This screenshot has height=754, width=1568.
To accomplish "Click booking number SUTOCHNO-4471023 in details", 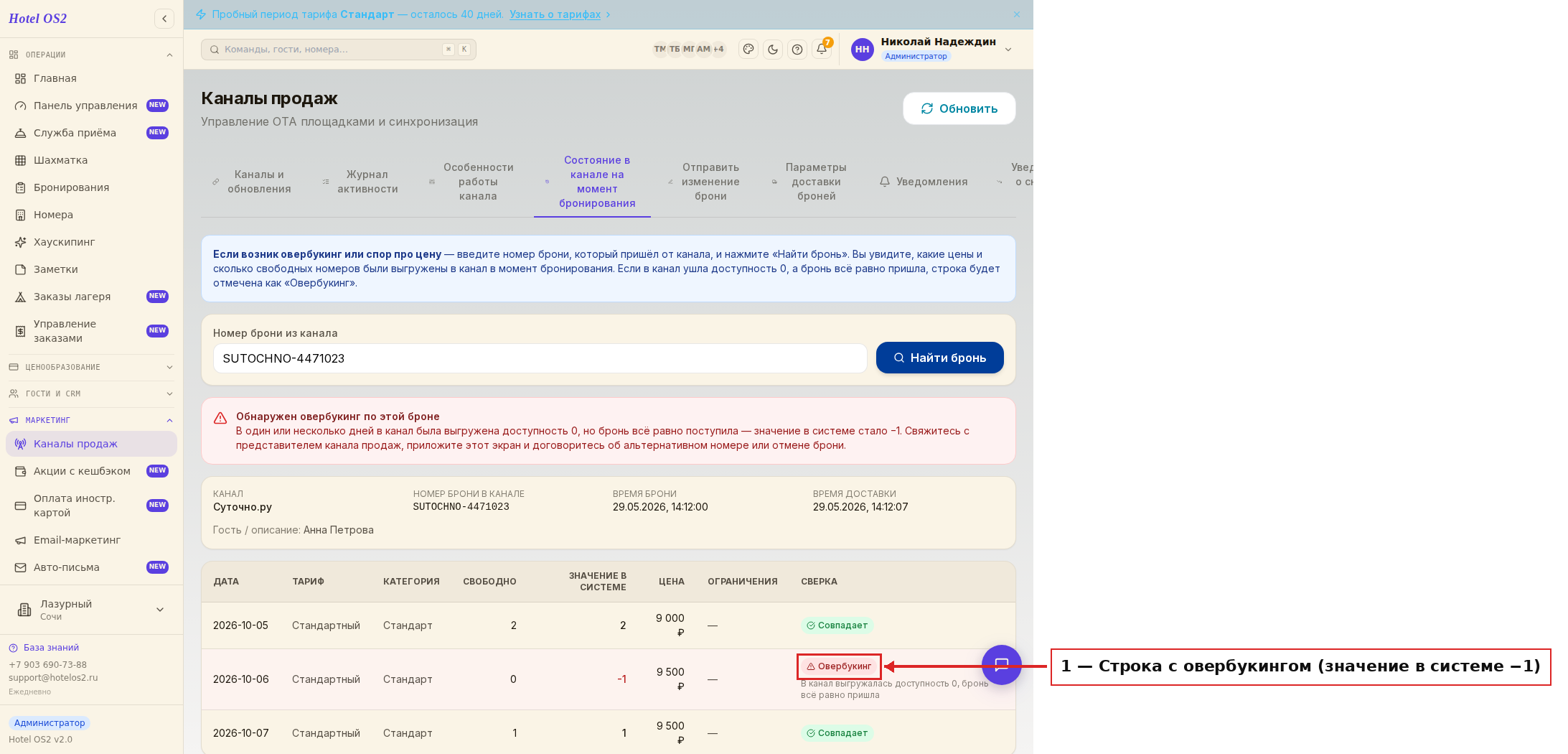I will tap(461, 507).
